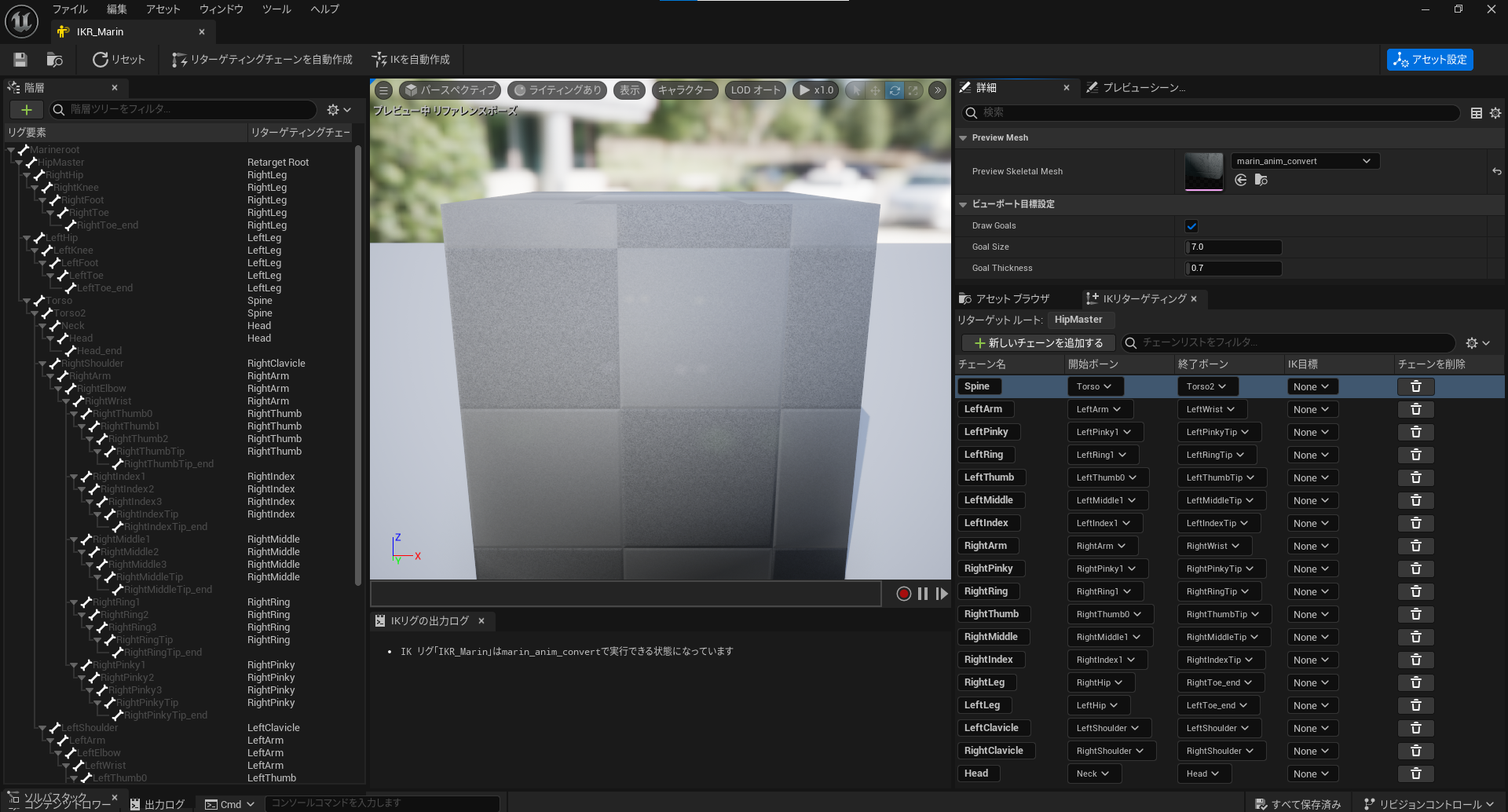Screen dimensions: 1508x812
Task: Open the viewport hamburger options menu
Action: click(383, 90)
